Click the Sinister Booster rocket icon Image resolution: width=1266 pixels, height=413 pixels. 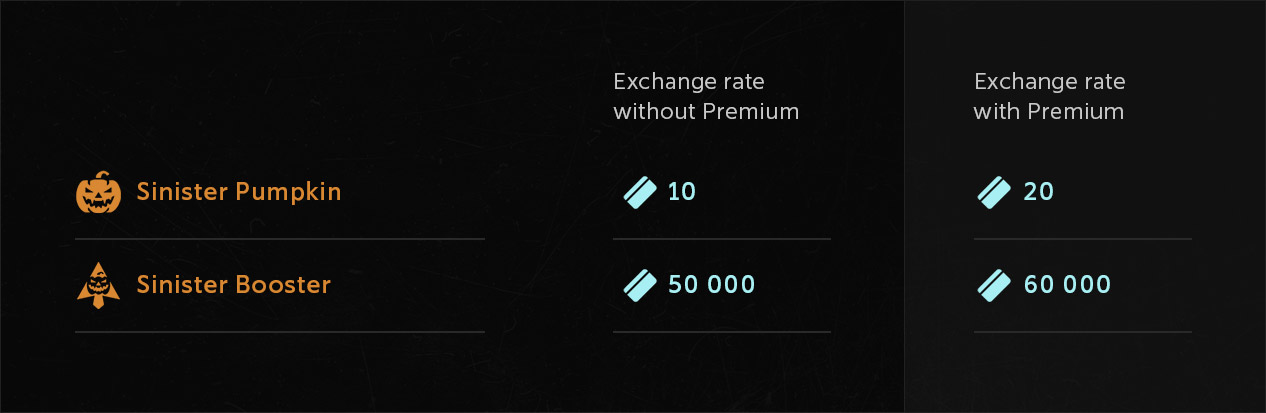click(x=98, y=286)
